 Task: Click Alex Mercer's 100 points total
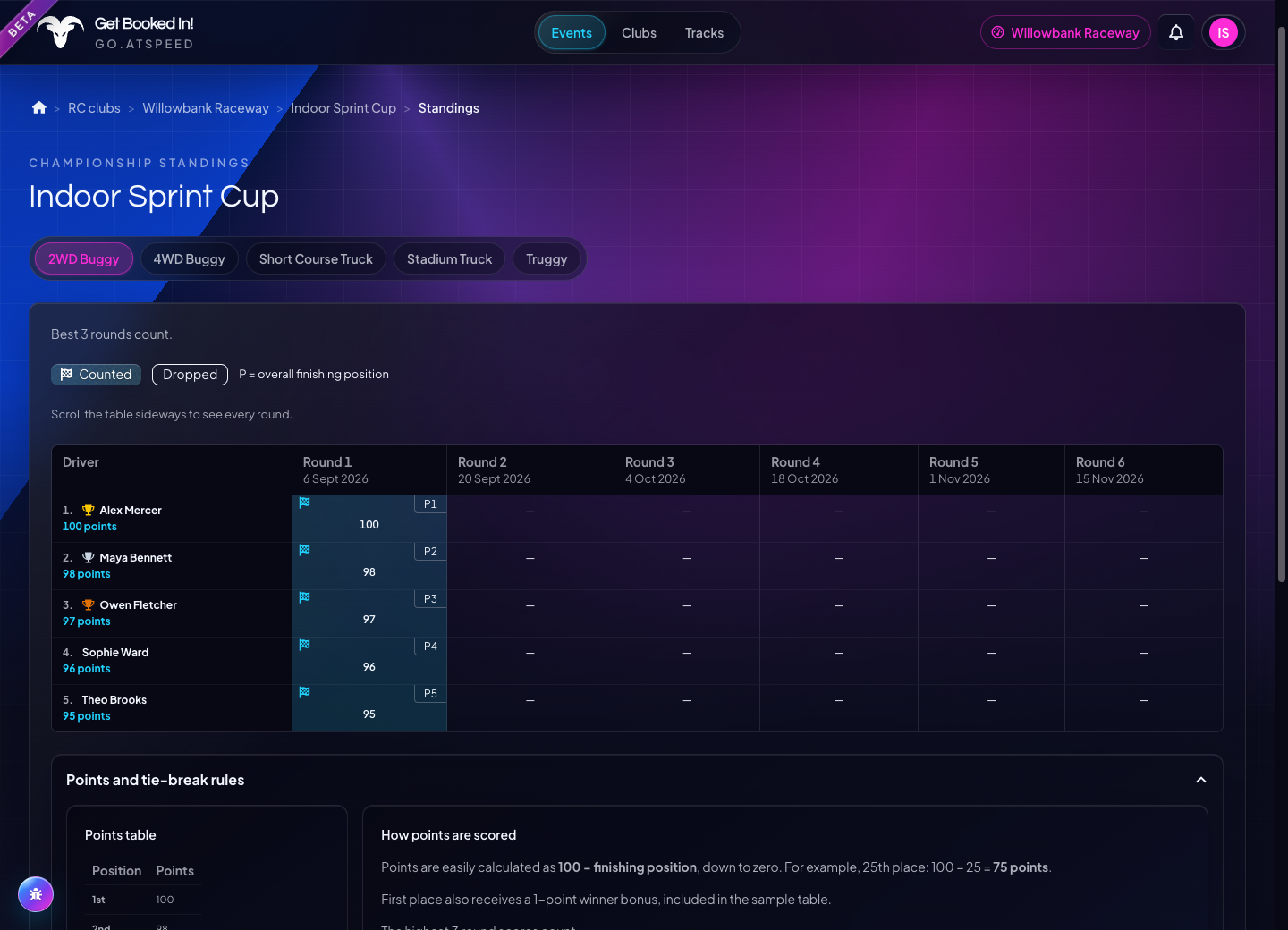pos(89,527)
